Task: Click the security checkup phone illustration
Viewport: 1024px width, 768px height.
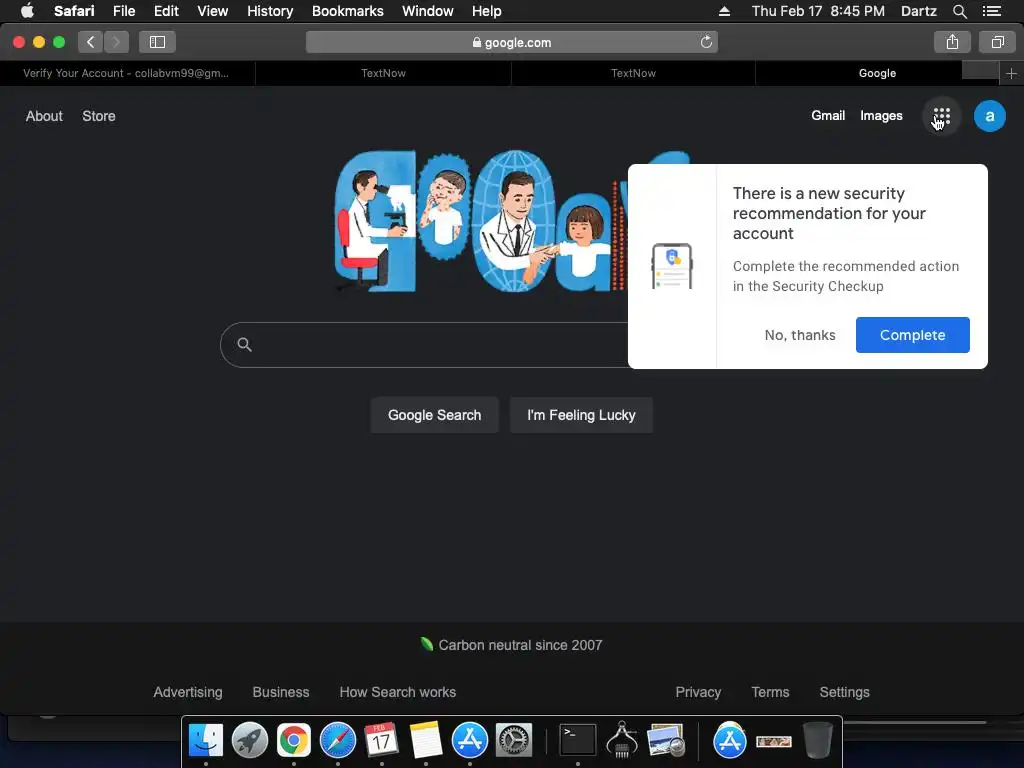Action: pos(672,266)
